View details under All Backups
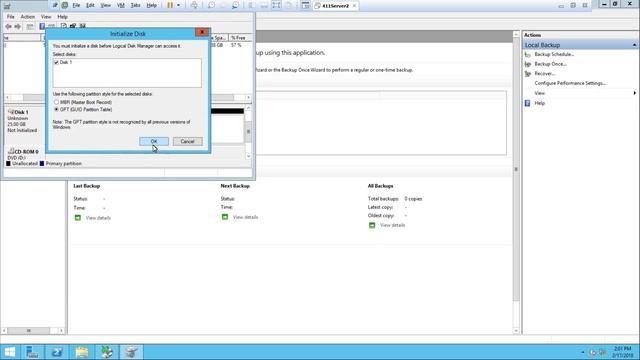Viewport: 640px width, 360px height. pyautogui.click(x=393, y=225)
